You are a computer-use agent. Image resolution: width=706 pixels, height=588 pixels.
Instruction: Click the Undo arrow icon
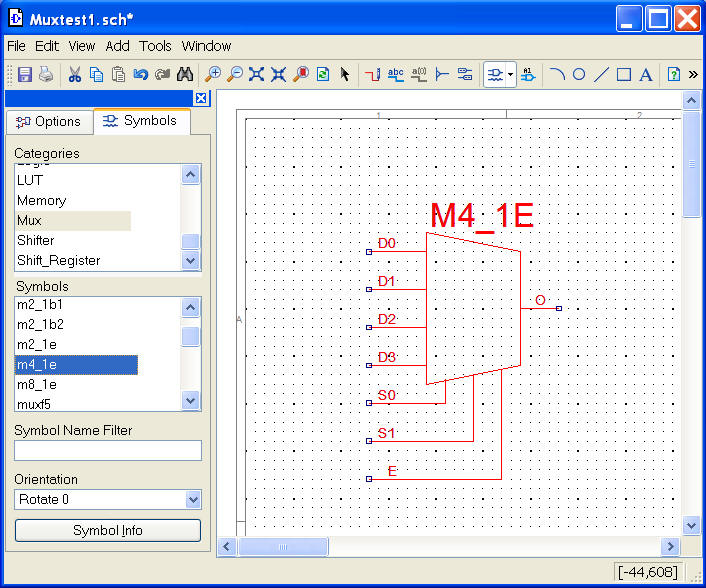[141, 74]
